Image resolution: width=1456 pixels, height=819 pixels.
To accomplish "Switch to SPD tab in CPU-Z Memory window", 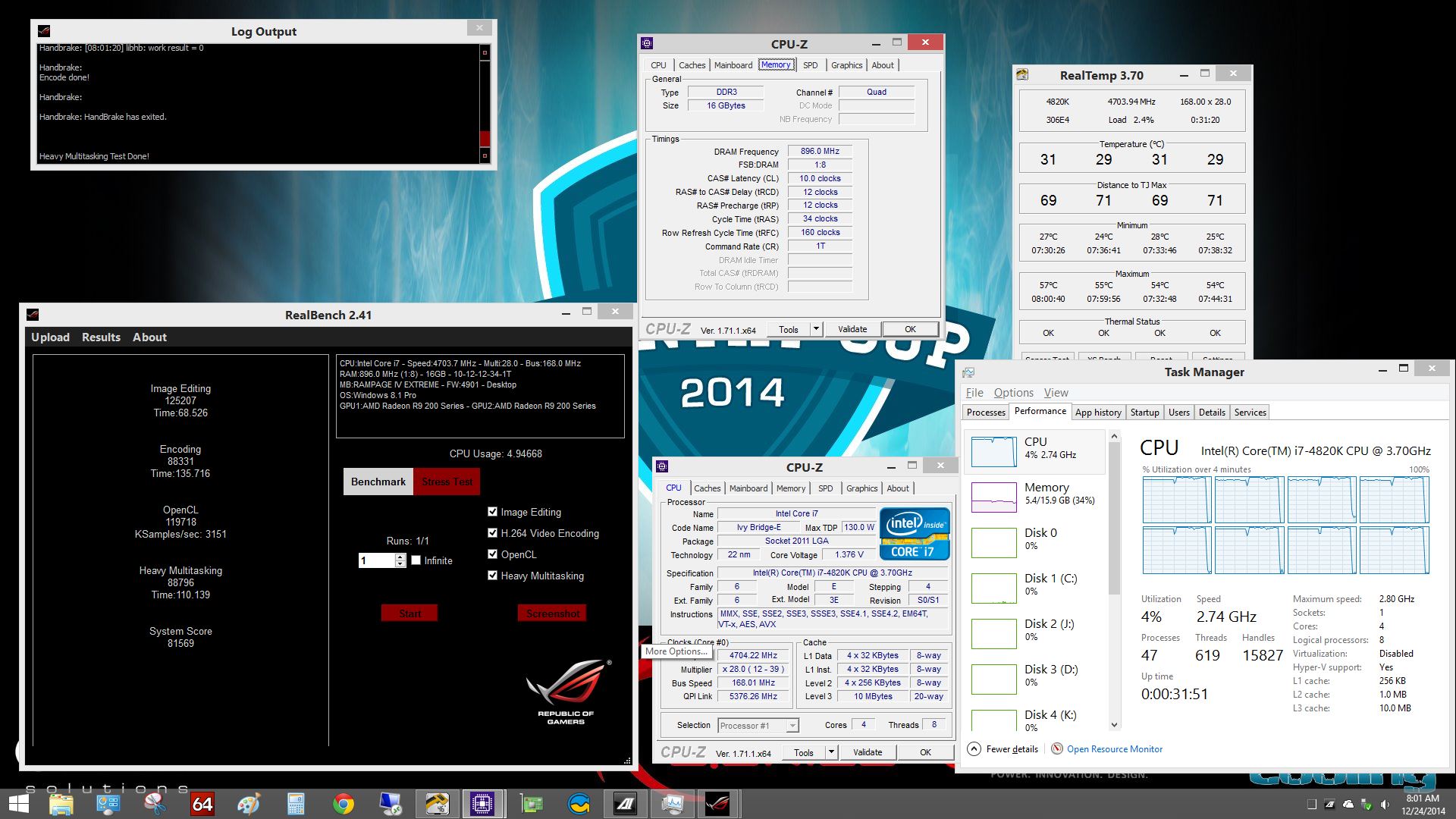I will pyautogui.click(x=810, y=65).
